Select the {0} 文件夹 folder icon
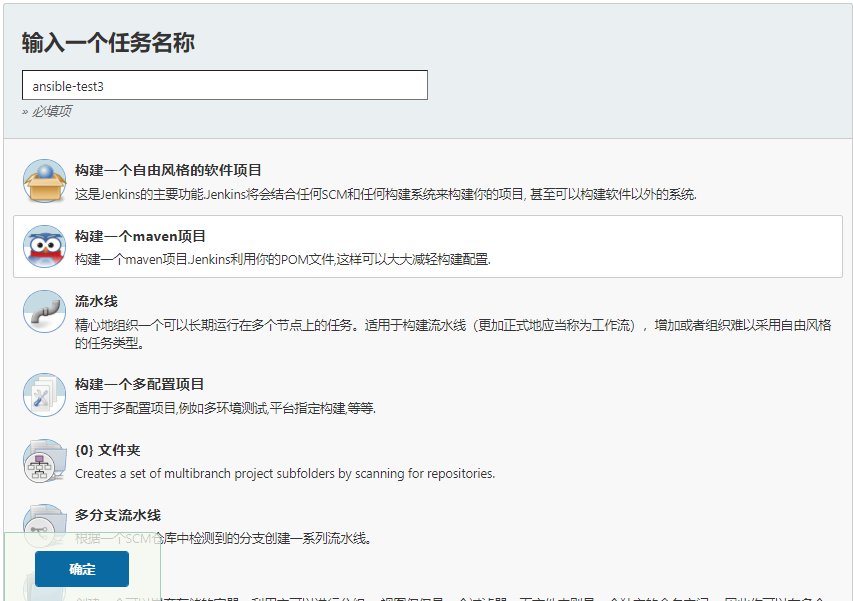The image size is (853, 601). click(x=45, y=461)
